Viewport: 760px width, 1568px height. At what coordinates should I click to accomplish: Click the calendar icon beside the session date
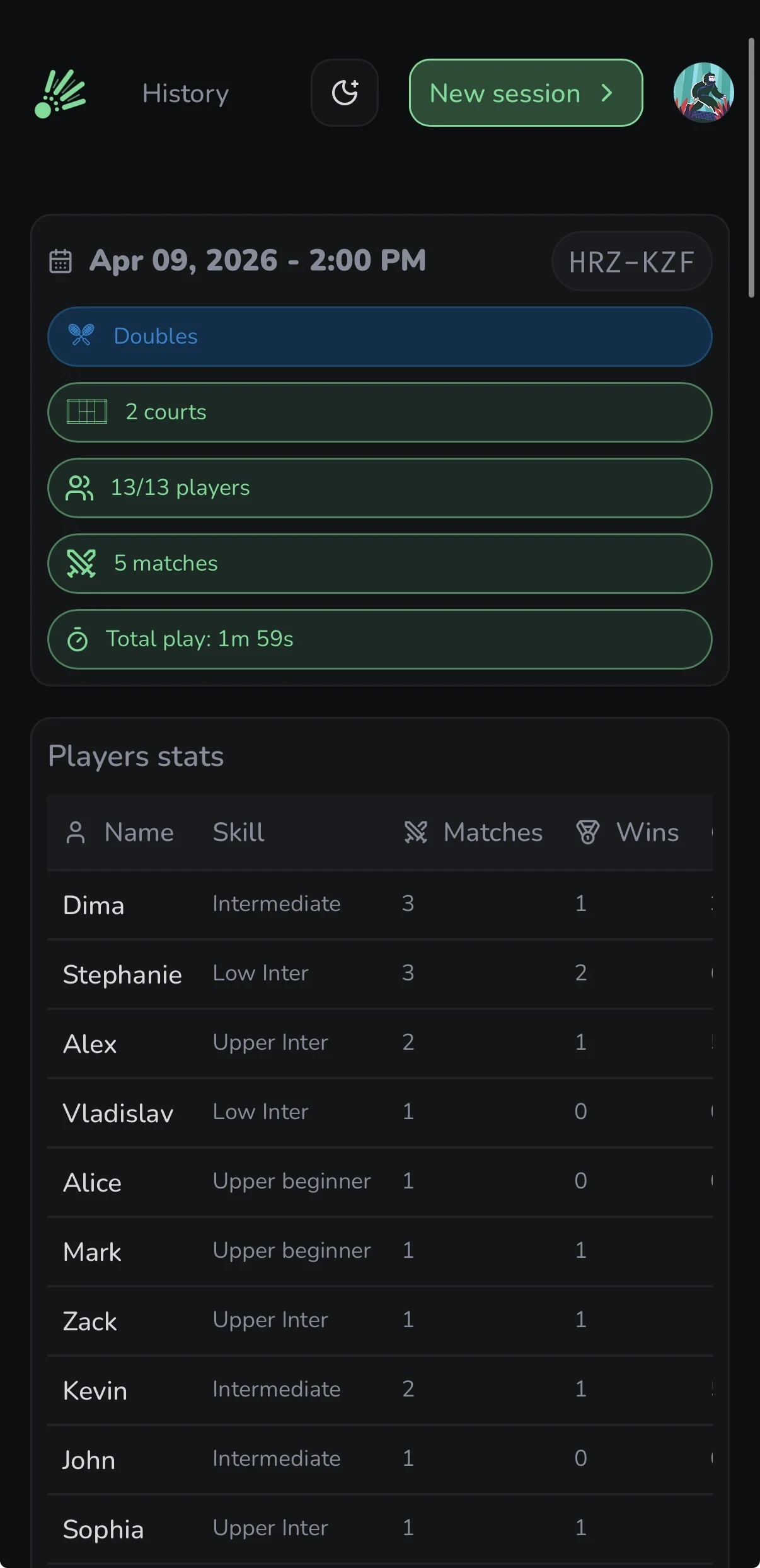[x=60, y=260]
